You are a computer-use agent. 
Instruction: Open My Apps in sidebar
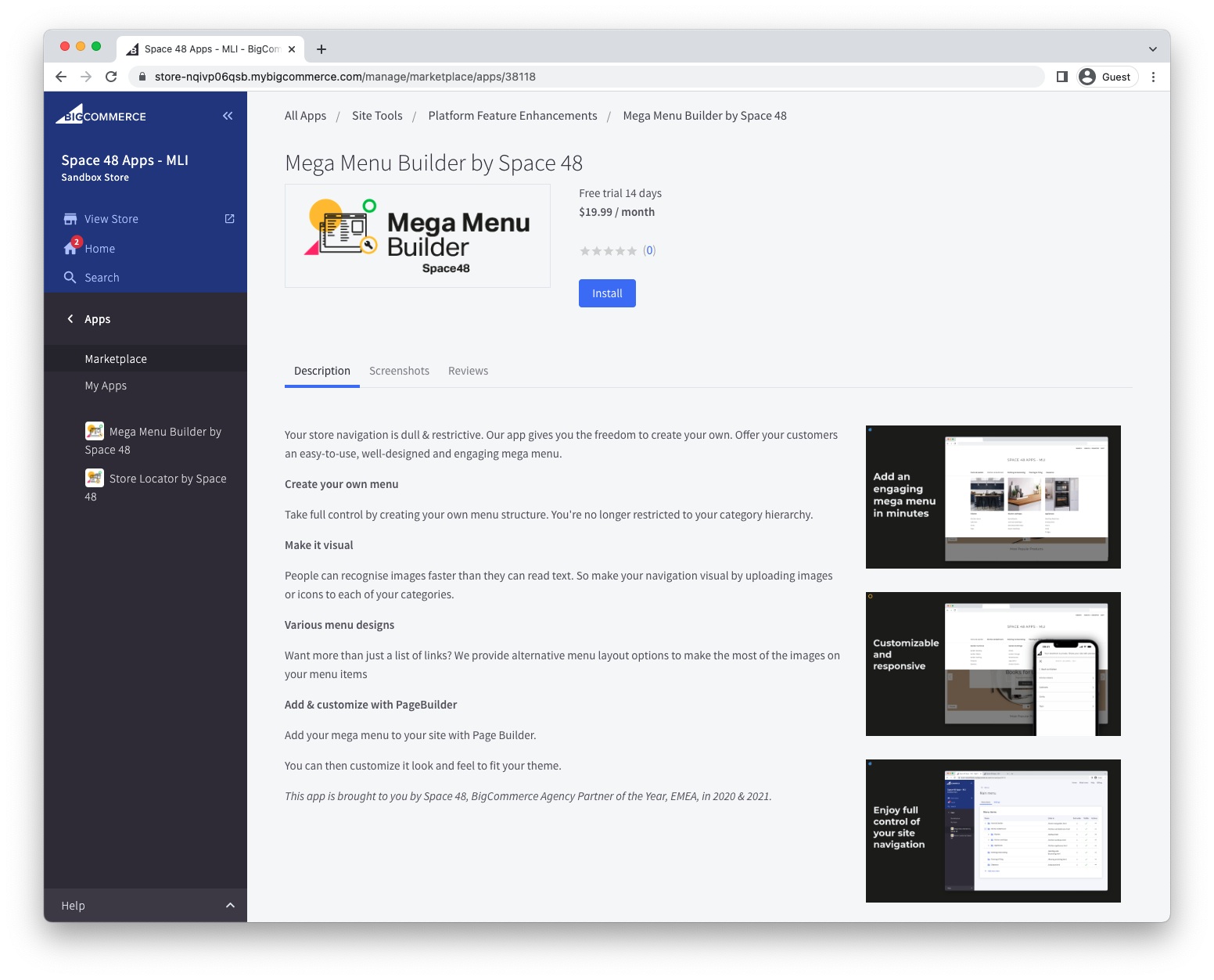point(106,386)
